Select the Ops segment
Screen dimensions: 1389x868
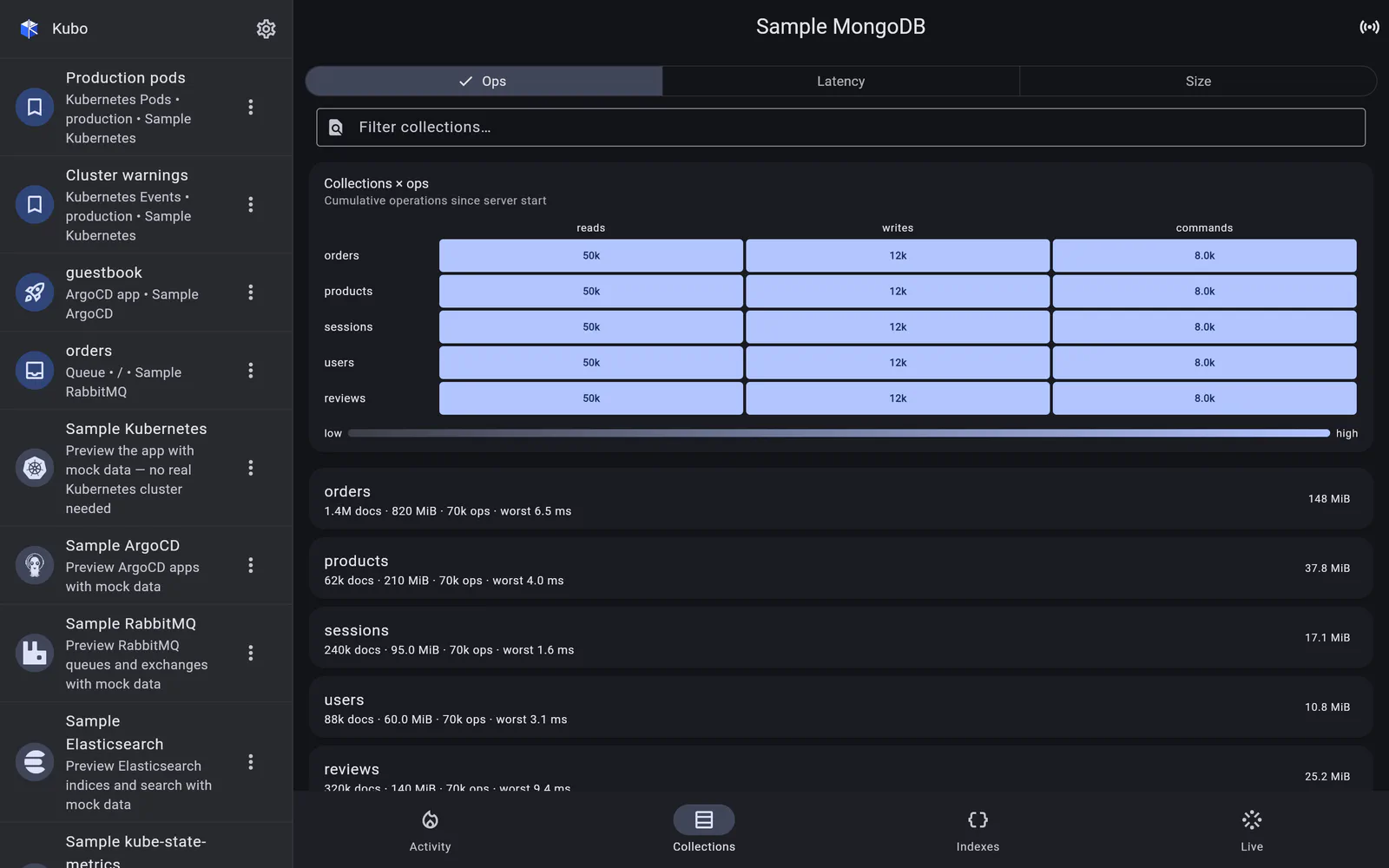pos(484,81)
